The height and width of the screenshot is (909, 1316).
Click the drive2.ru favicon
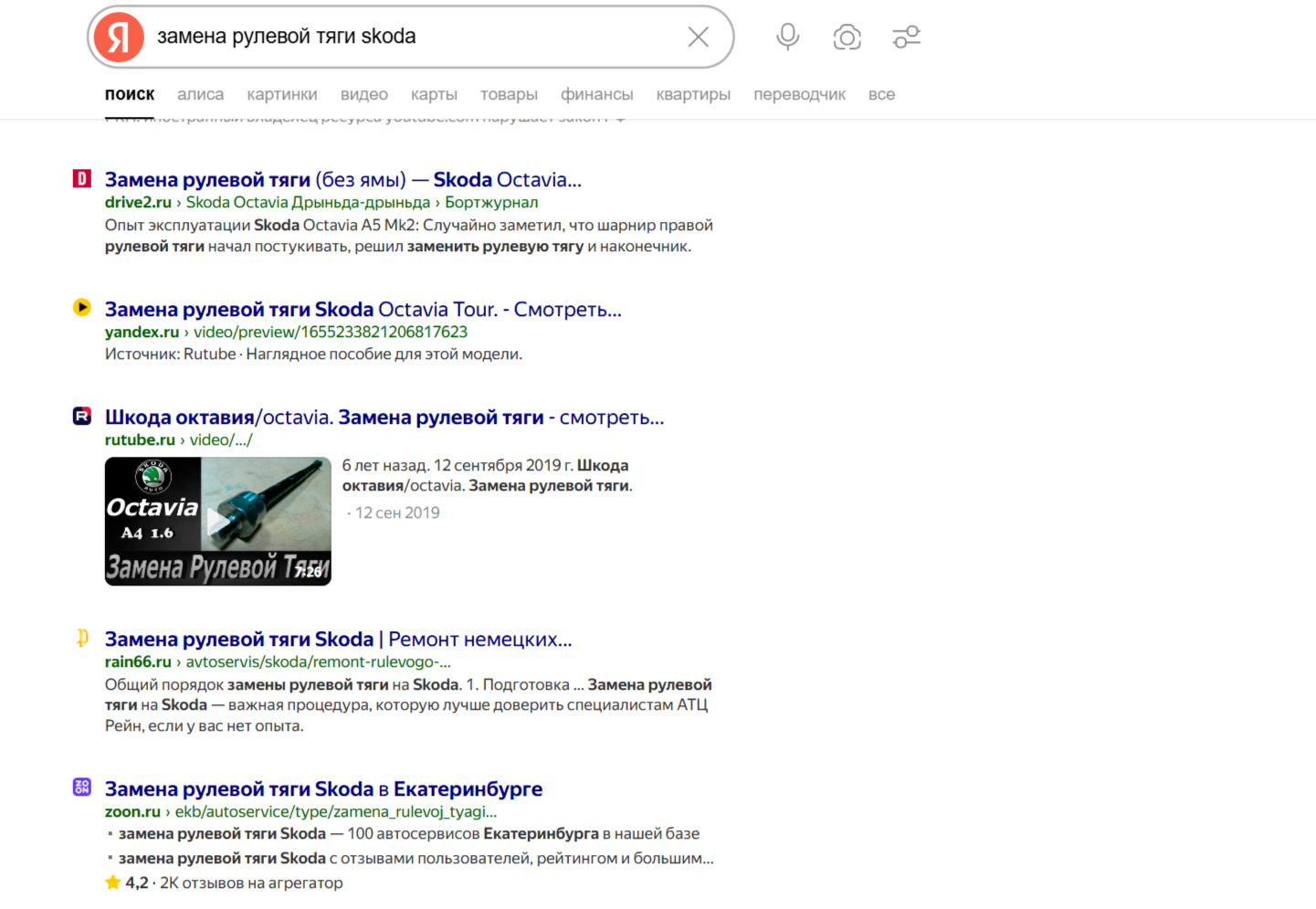[82, 179]
